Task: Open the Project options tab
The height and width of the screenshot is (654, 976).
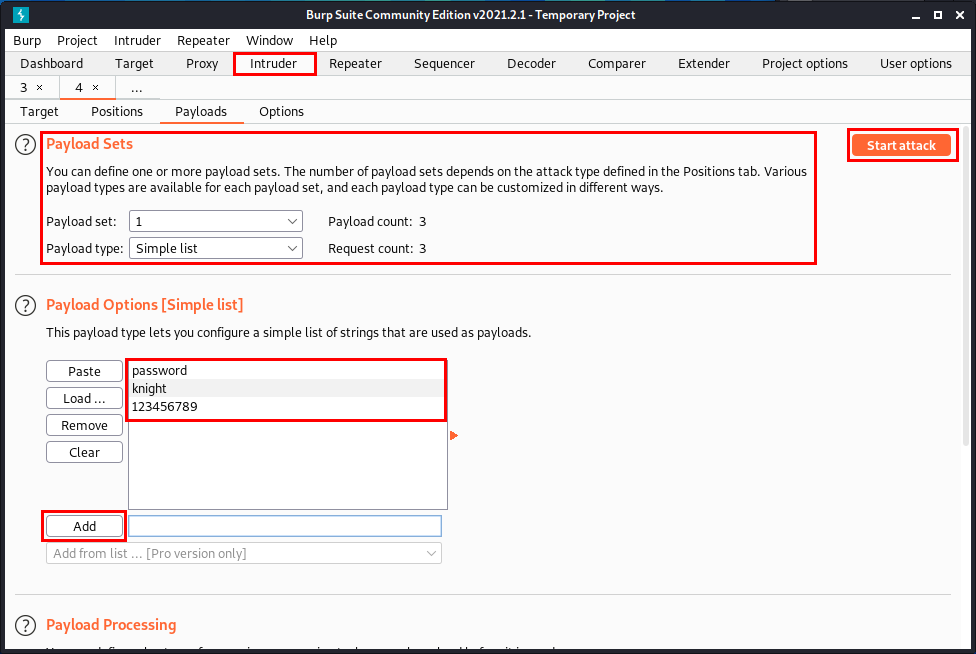Action: (805, 63)
